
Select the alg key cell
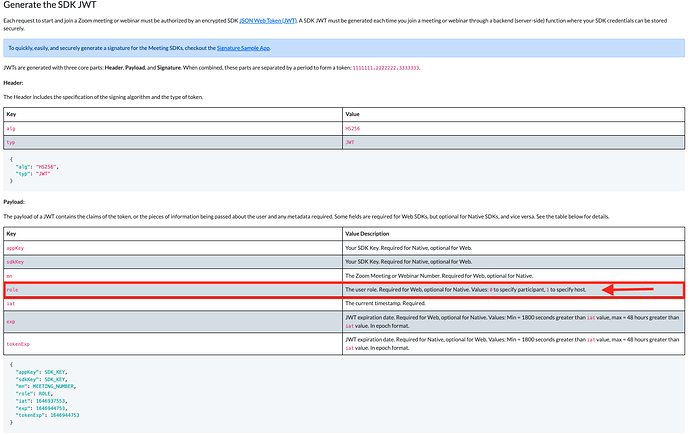pos(173,128)
